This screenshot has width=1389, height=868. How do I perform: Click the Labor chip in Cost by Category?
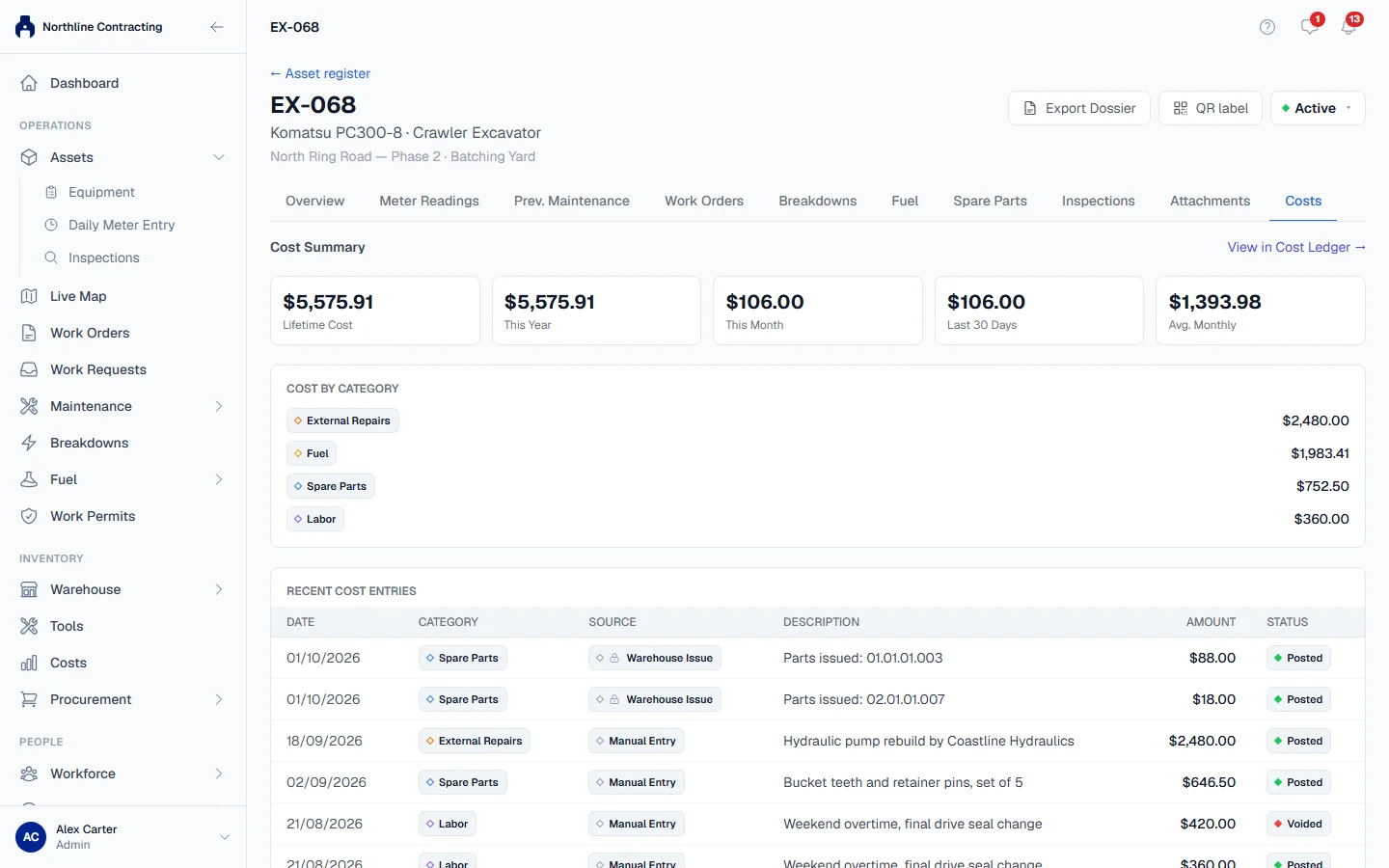[315, 519]
